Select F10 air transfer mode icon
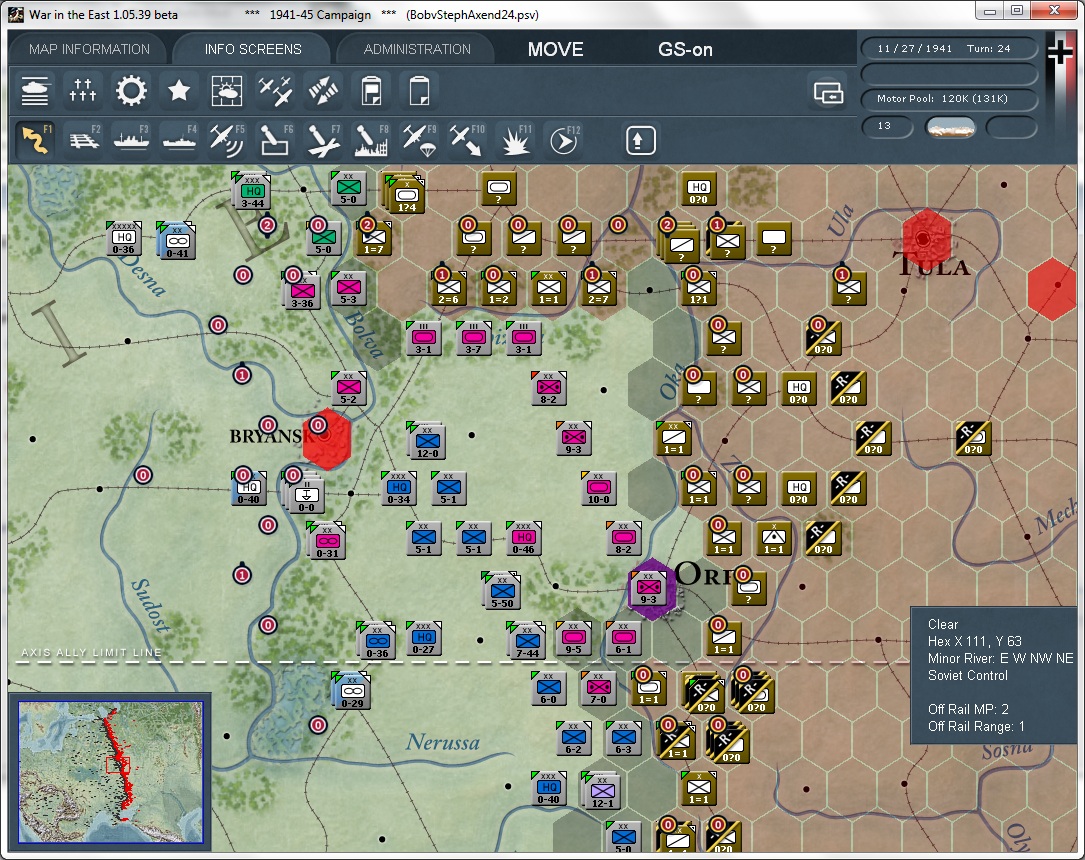 point(467,140)
